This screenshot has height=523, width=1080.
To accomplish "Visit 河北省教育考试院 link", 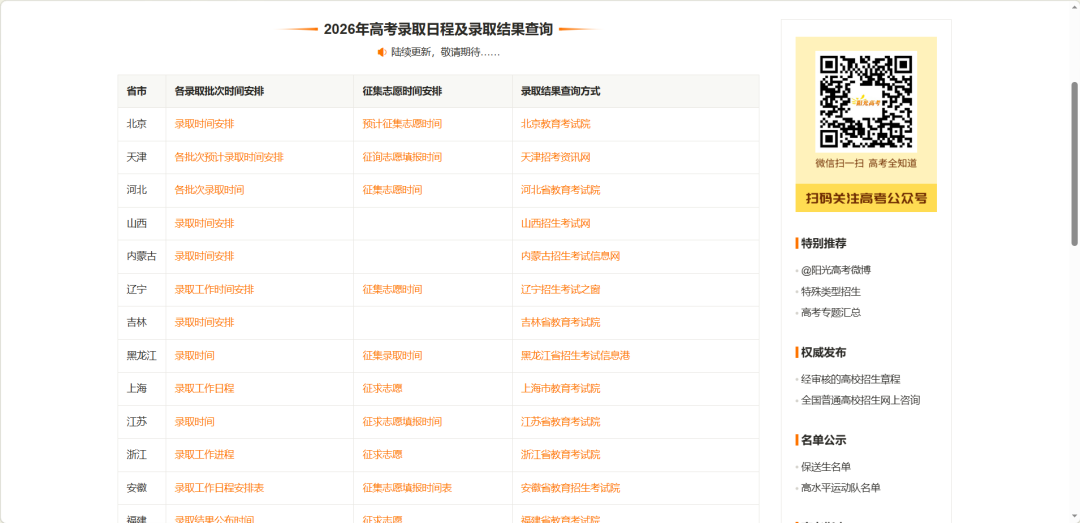I will tap(561, 190).
